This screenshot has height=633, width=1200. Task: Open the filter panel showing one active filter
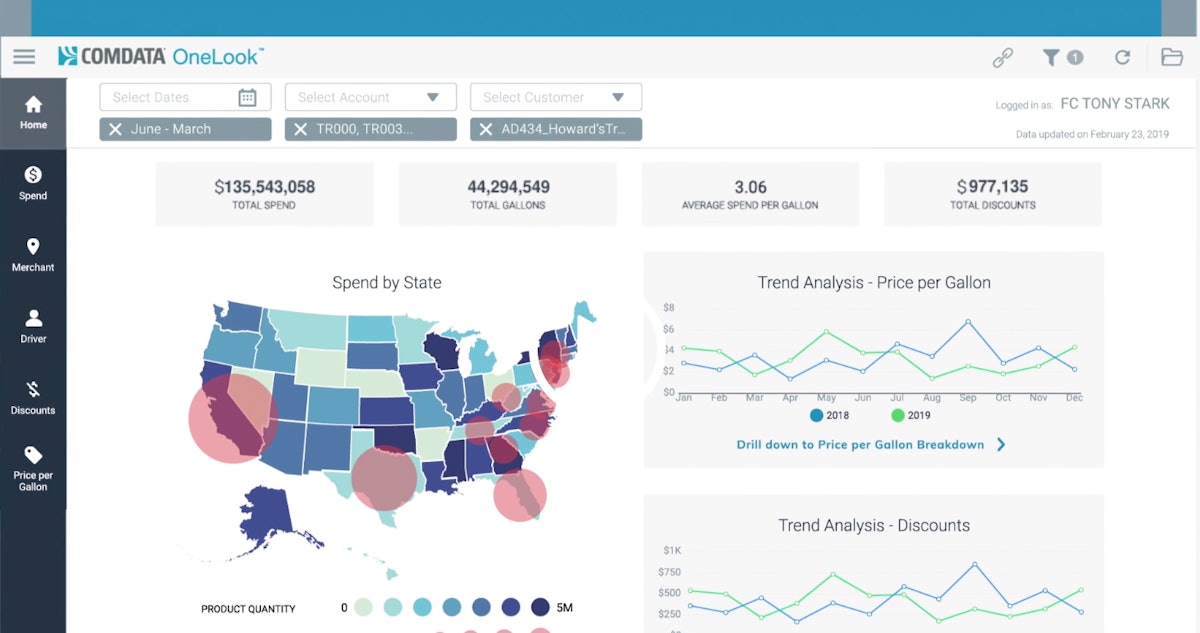coord(1062,57)
